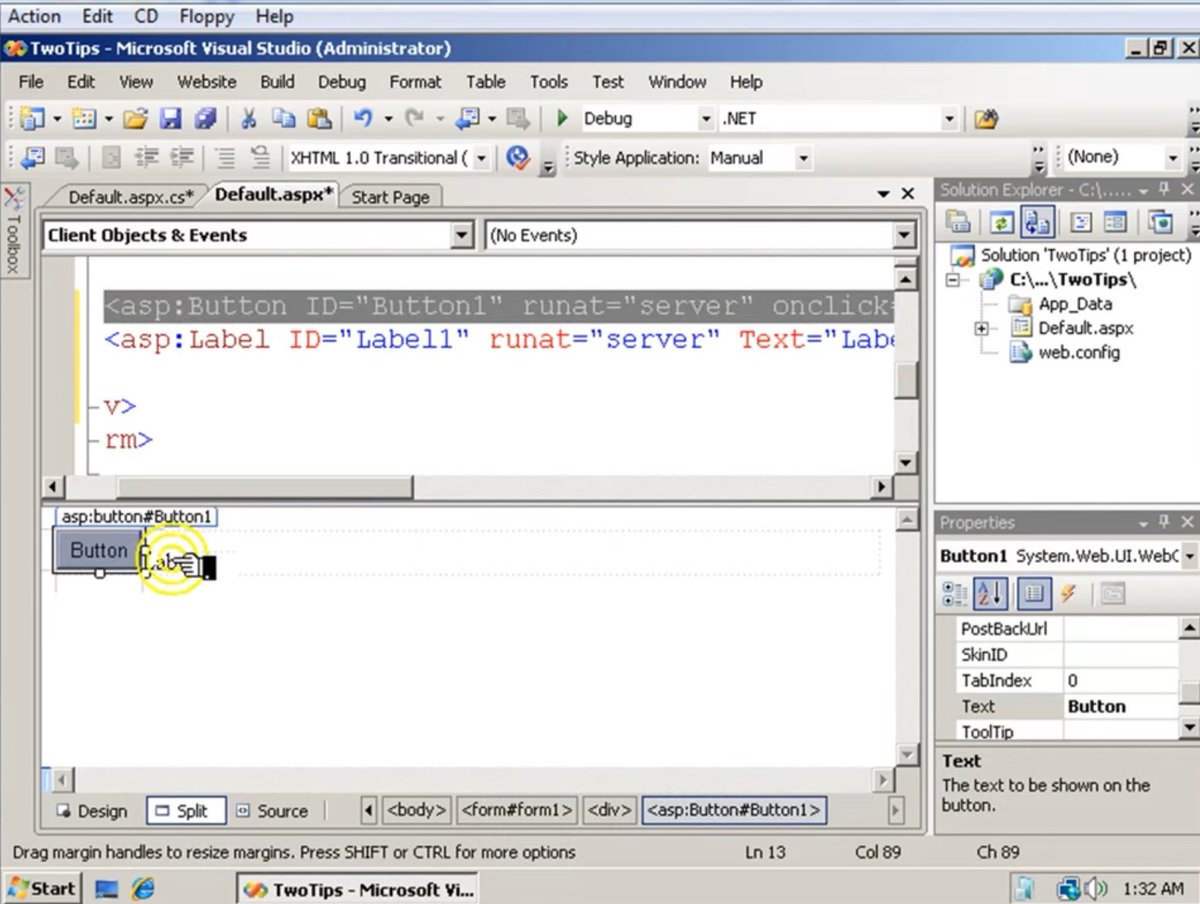Click the Open File folder icon
This screenshot has height=904, width=1200.
pyautogui.click(x=136, y=118)
